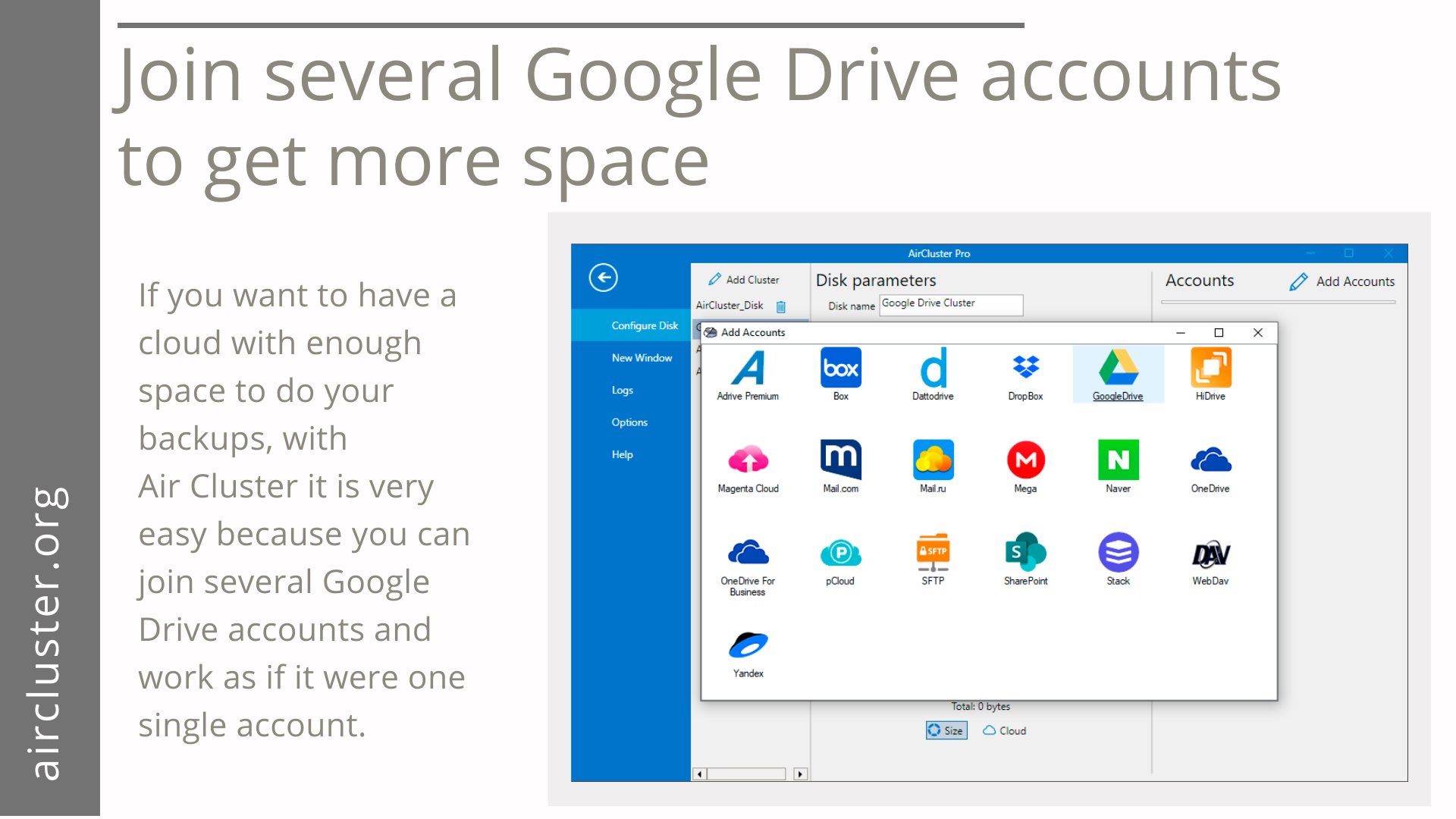Select the Mega provider icon
This screenshot has width=1456, height=819.
[1025, 467]
